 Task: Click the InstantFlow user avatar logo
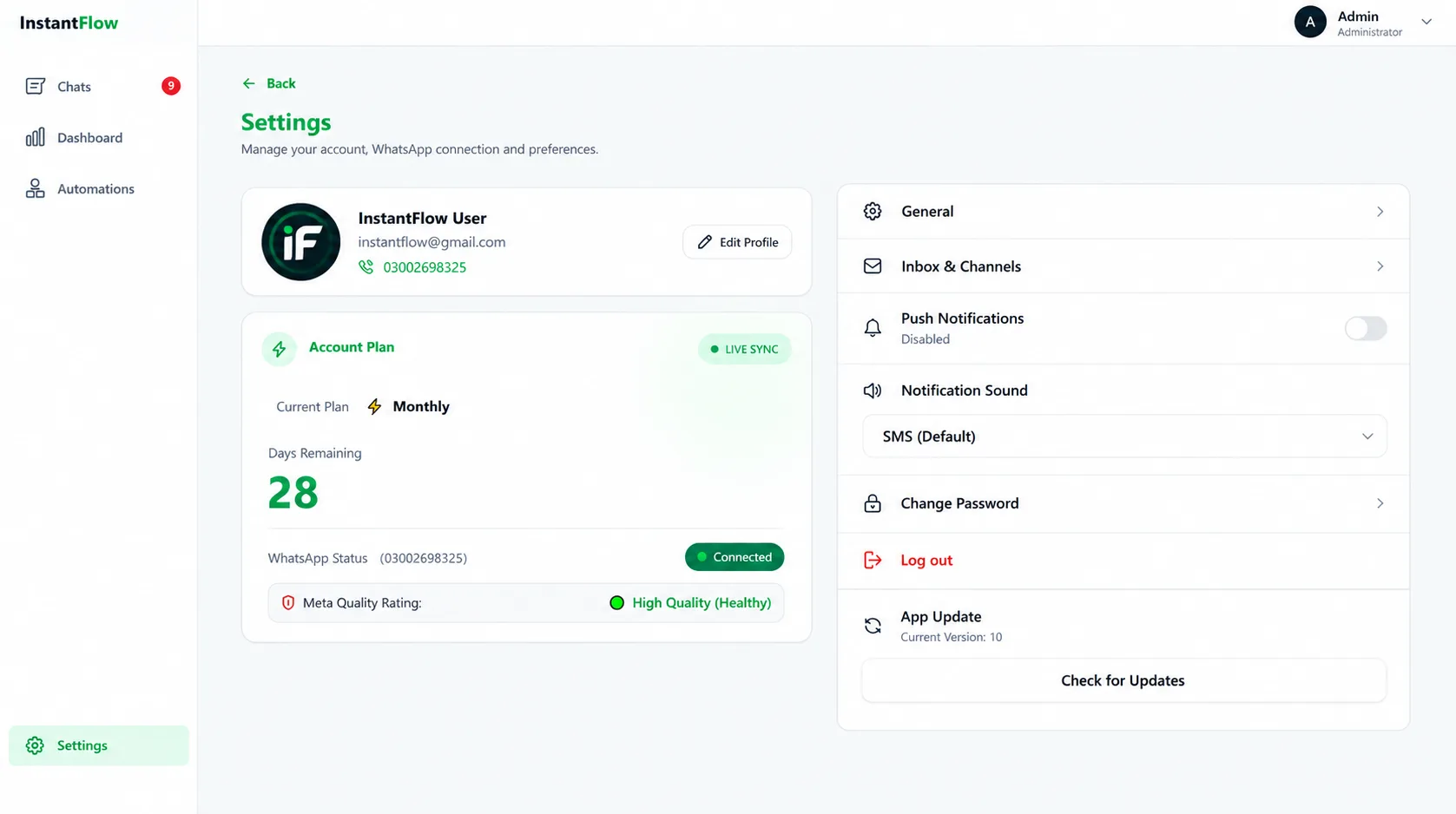point(301,242)
